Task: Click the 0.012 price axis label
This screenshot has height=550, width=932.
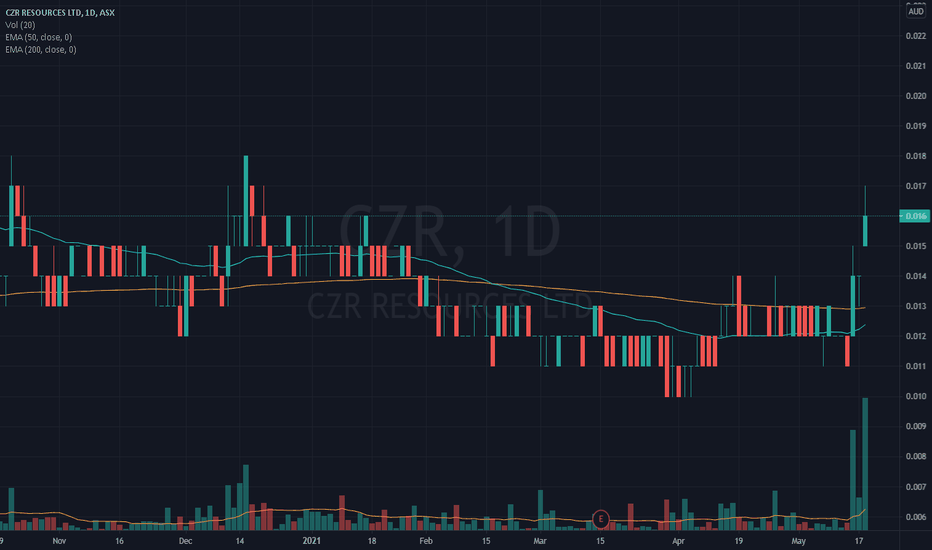Action: pos(915,336)
